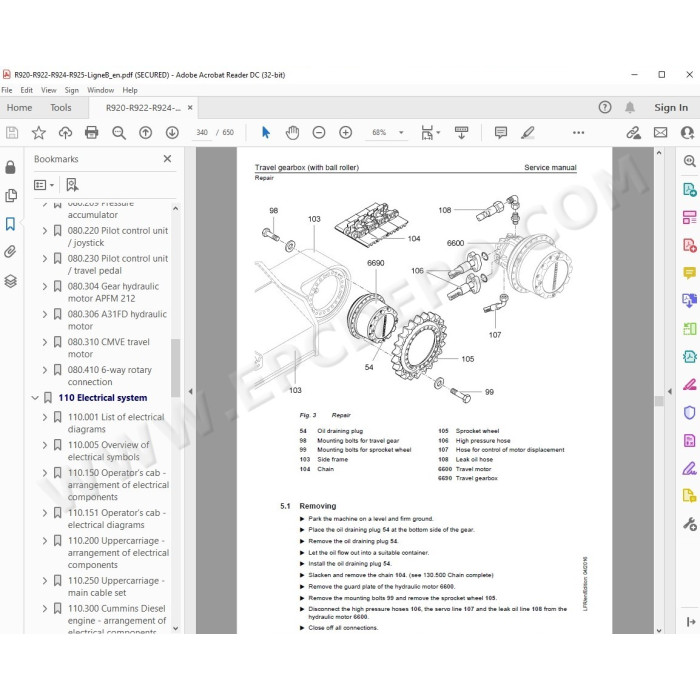Add document to favorites with star icon
Screen dimensions: 700x700
coord(39,133)
